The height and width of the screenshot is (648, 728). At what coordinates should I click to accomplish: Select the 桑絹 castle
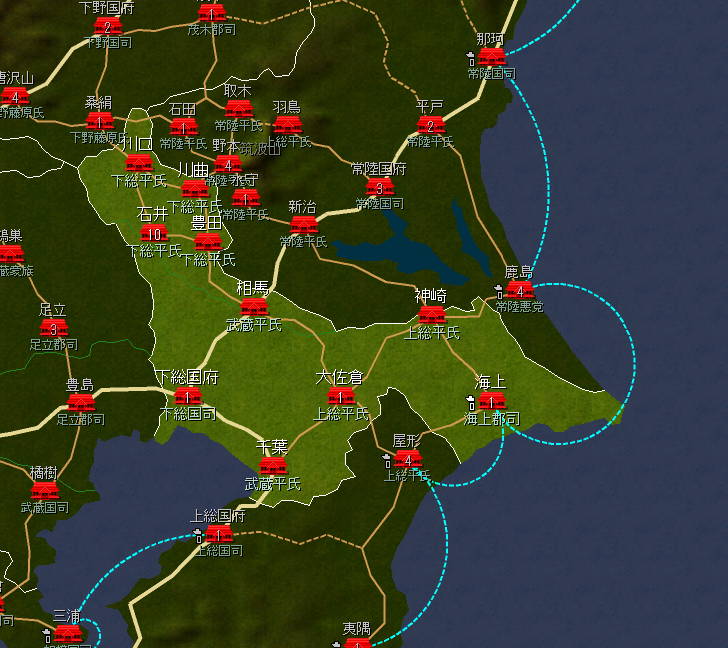(x=100, y=122)
